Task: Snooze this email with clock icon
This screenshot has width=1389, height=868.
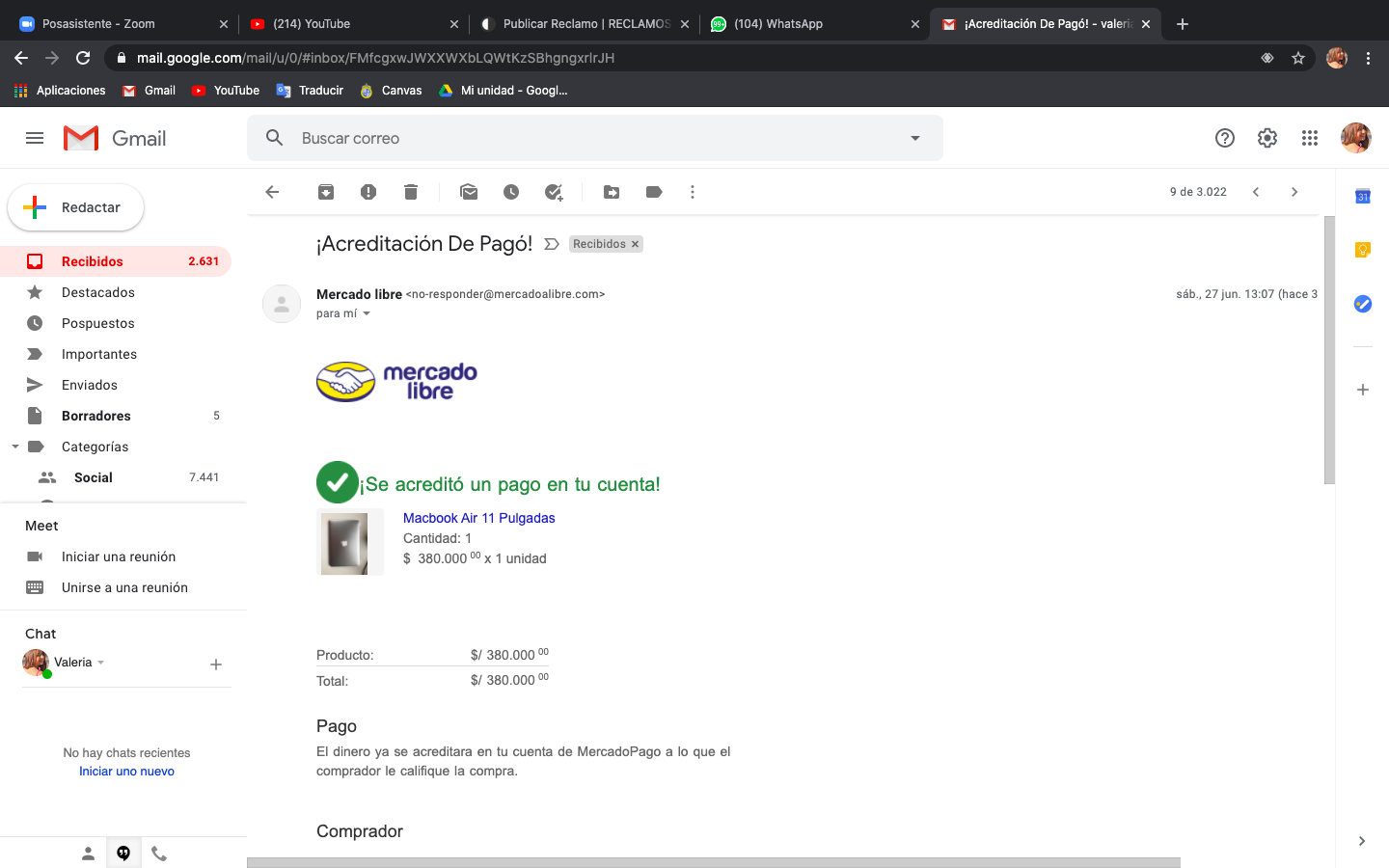Action: (511, 192)
